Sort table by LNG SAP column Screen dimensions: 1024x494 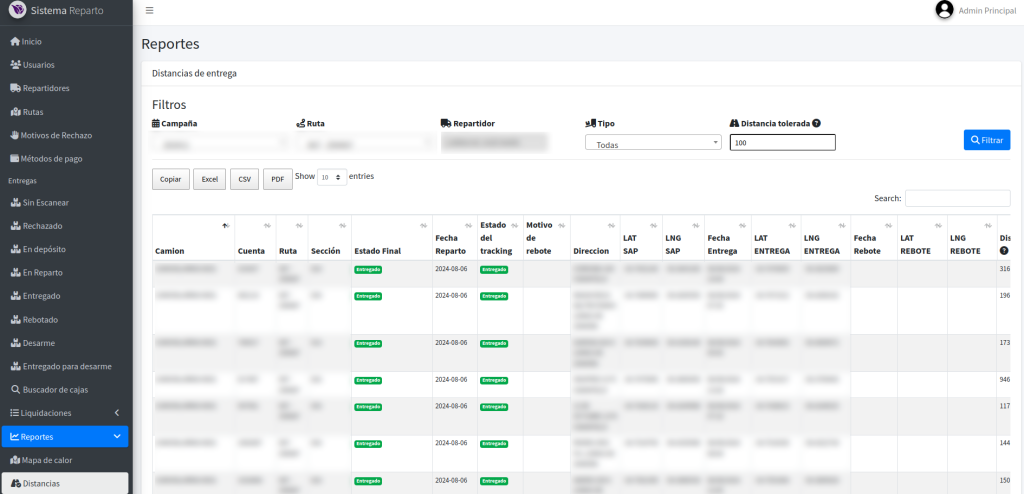coord(683,238)
